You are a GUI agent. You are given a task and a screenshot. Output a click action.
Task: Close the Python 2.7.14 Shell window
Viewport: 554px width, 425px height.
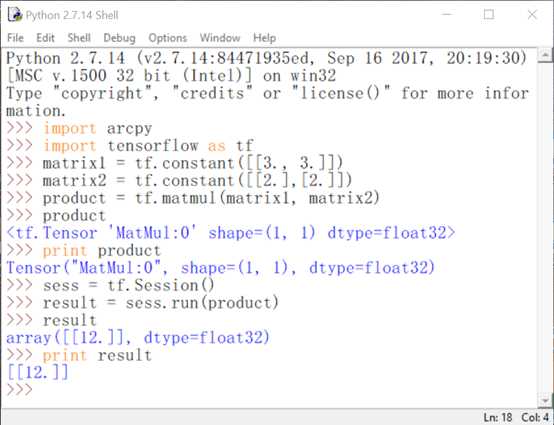coord(532,14)
